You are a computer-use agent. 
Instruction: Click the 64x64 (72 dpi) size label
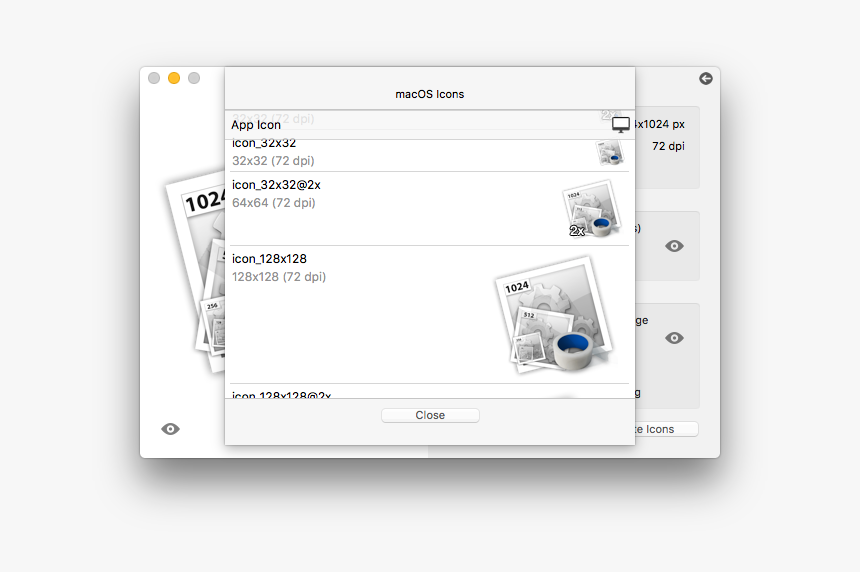tap(274, 203)
